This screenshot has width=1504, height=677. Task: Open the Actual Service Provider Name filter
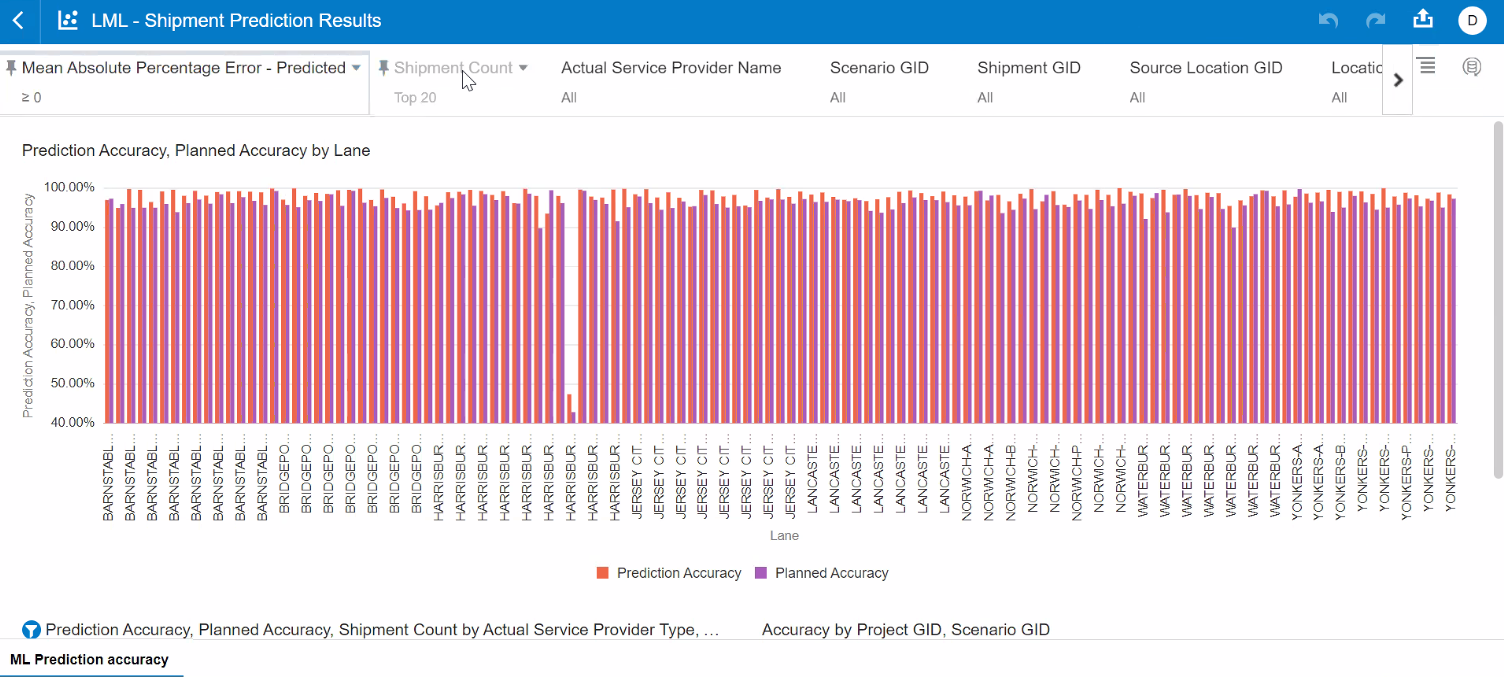[671, 68]
